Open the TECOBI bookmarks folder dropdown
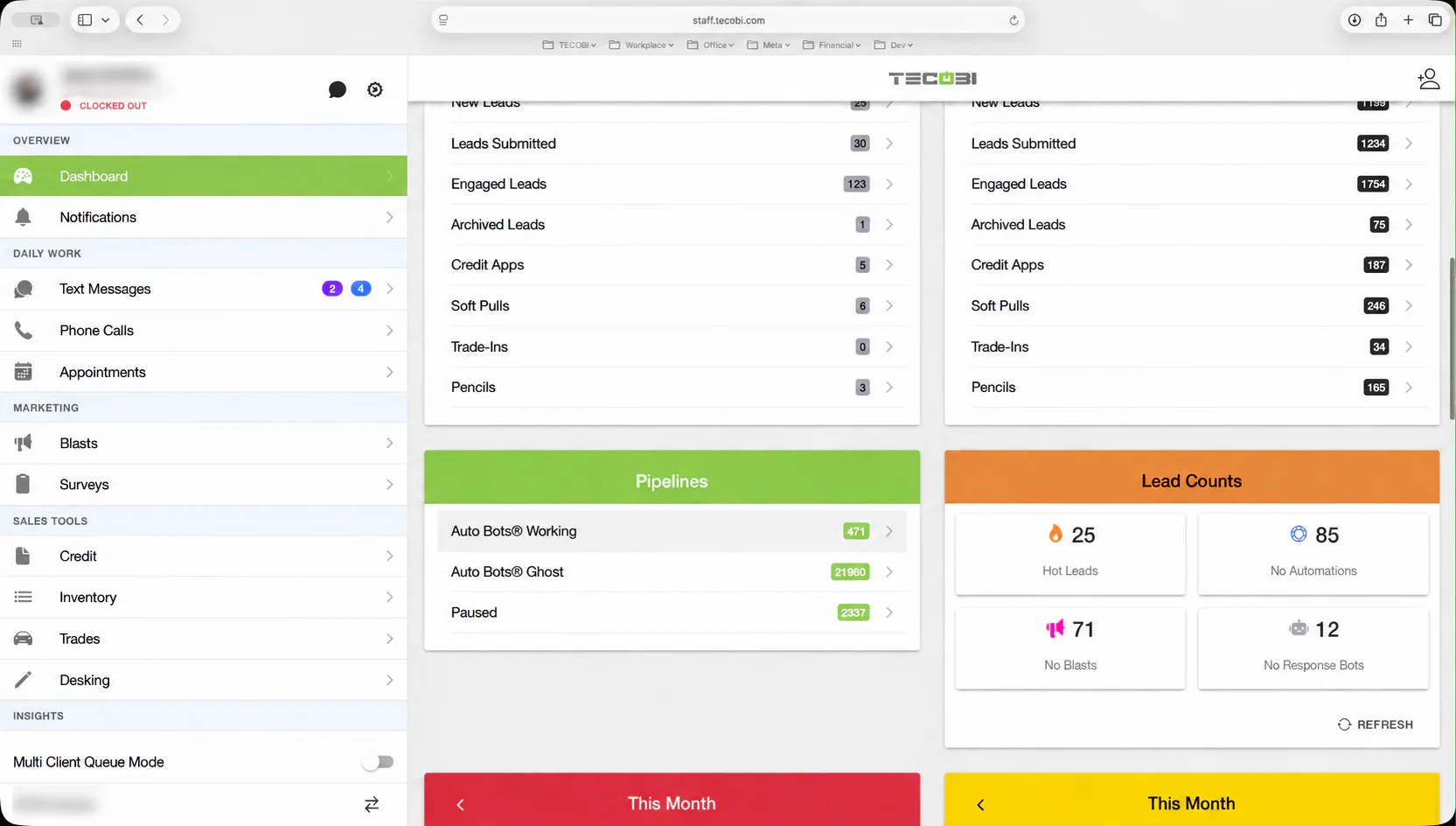This screenshot has height=826, width=1456. [569, 45]
